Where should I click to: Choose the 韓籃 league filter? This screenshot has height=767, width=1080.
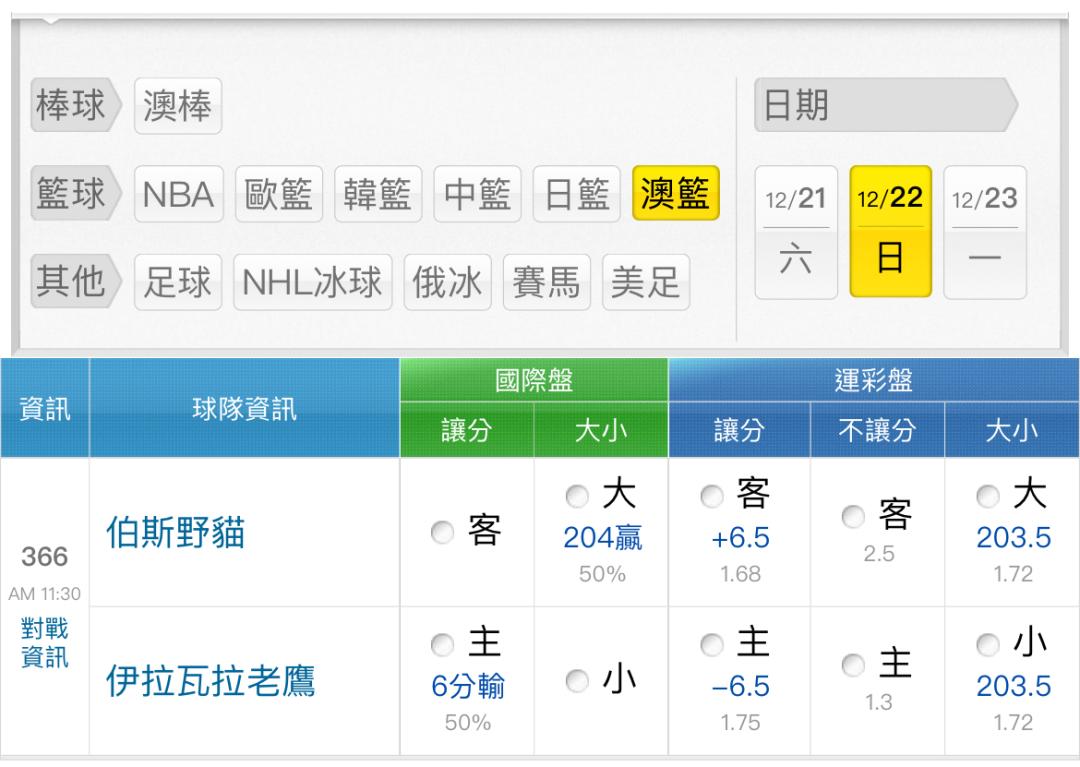378,194
